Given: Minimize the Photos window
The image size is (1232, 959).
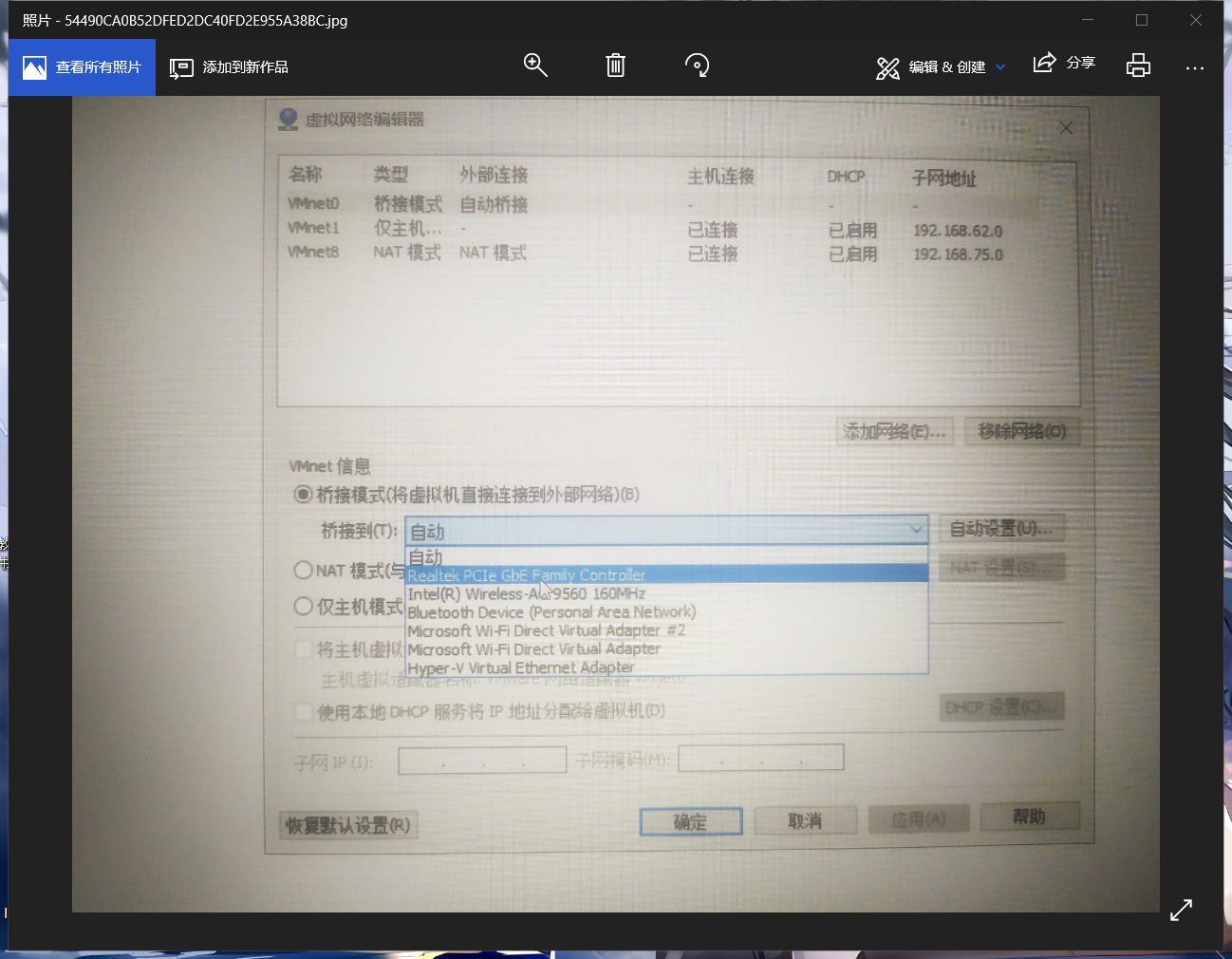Looking at the screenshot, I should point(1088,20).
